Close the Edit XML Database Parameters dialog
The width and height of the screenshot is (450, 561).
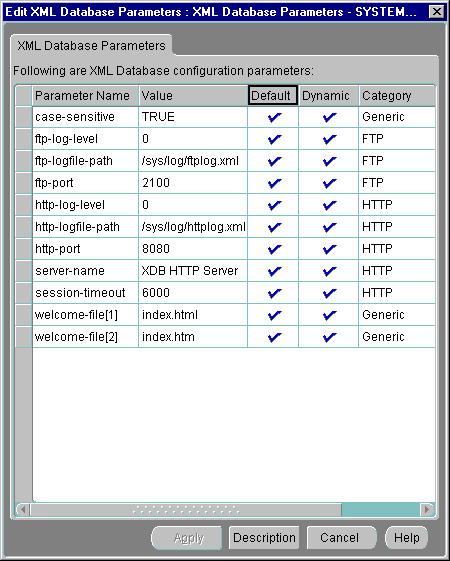coord(436,12)
